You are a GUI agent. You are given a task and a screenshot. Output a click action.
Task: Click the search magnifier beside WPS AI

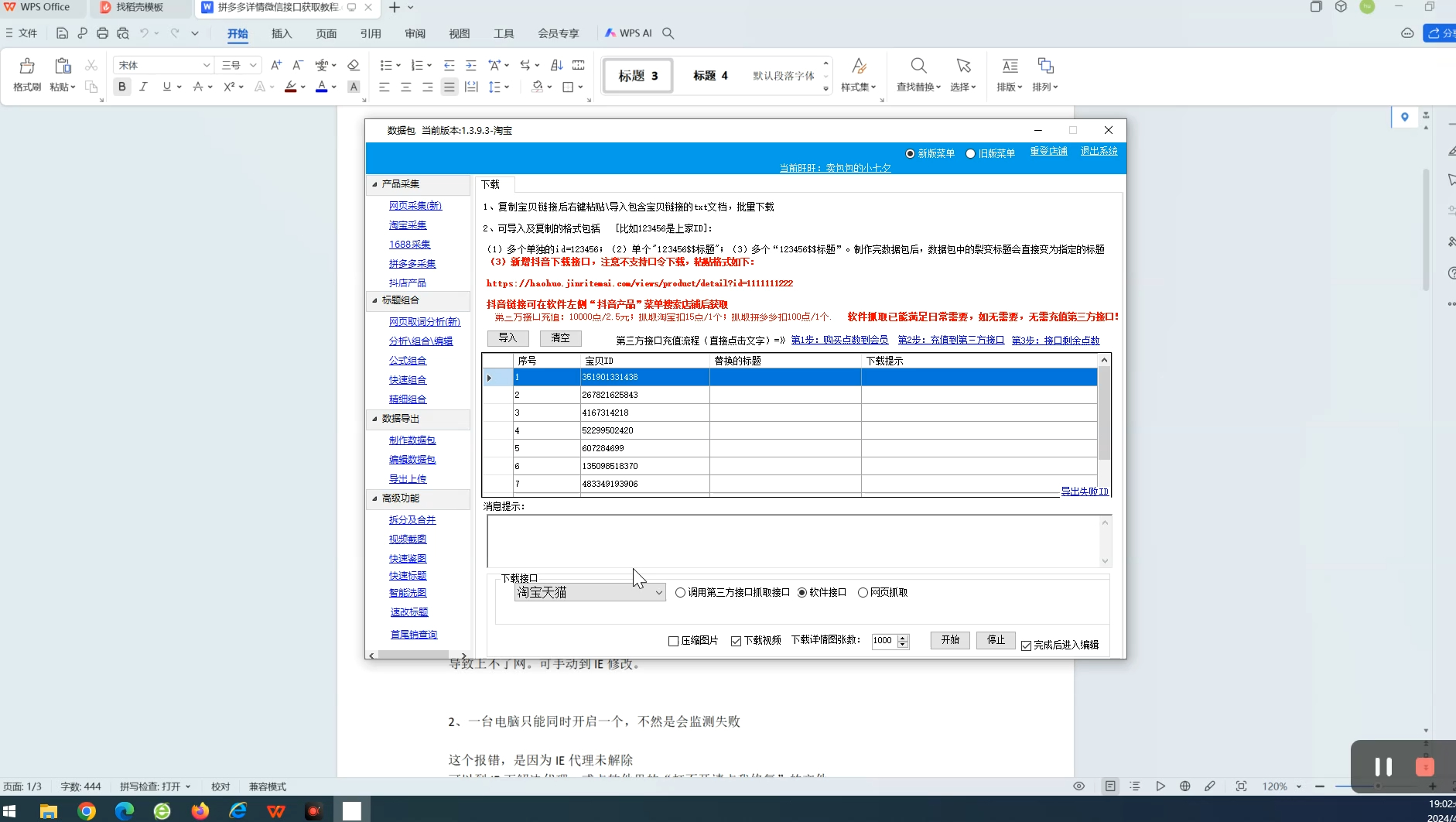click(x=668, y=33)
